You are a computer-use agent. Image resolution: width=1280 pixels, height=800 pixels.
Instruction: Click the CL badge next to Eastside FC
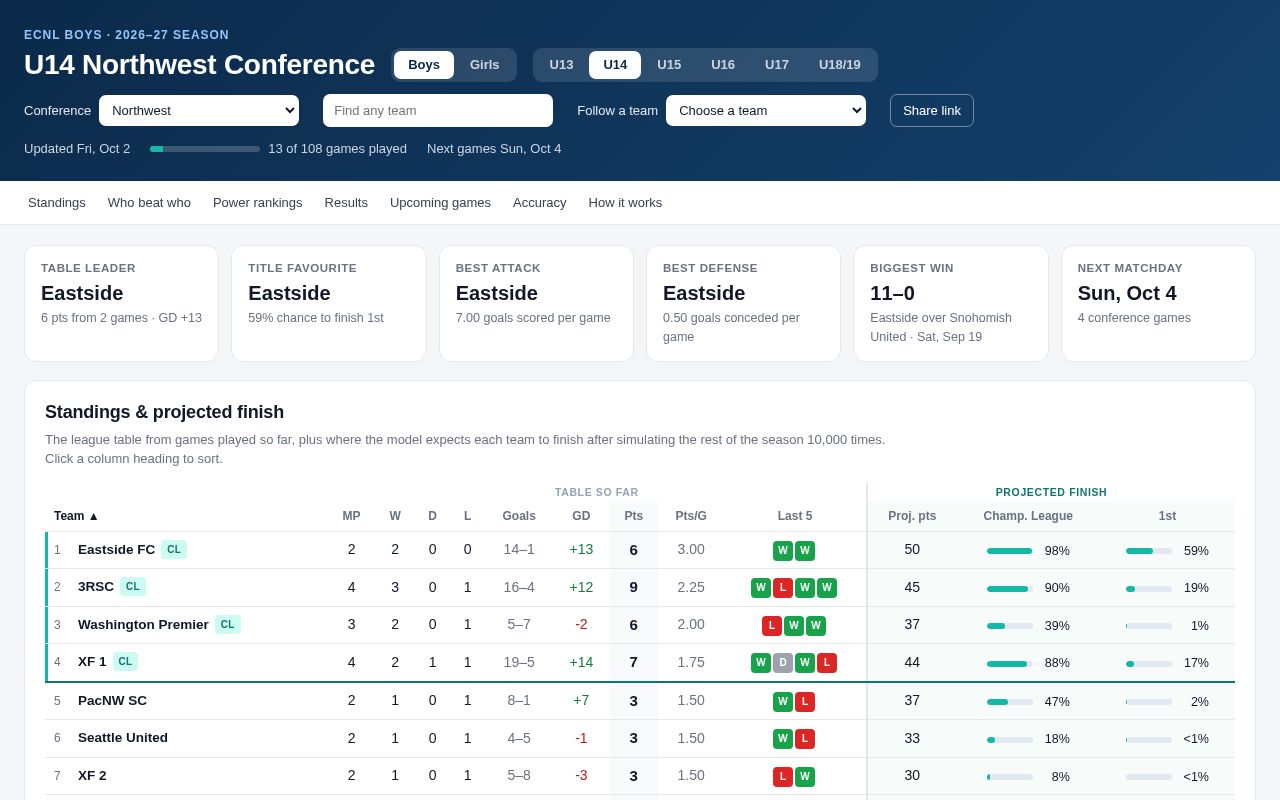[174, 550]
